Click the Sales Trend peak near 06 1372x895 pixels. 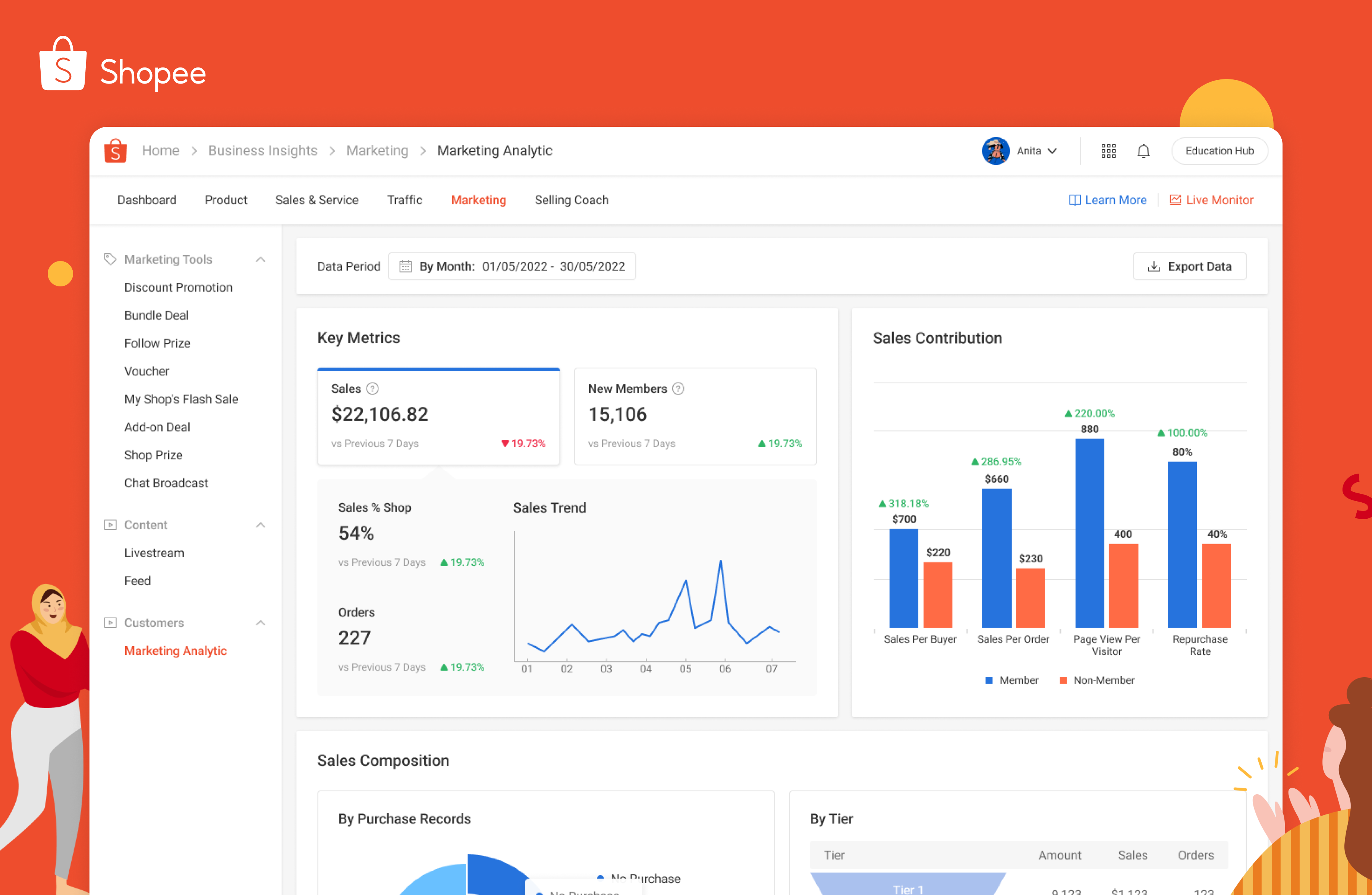(x=720, y=560)
